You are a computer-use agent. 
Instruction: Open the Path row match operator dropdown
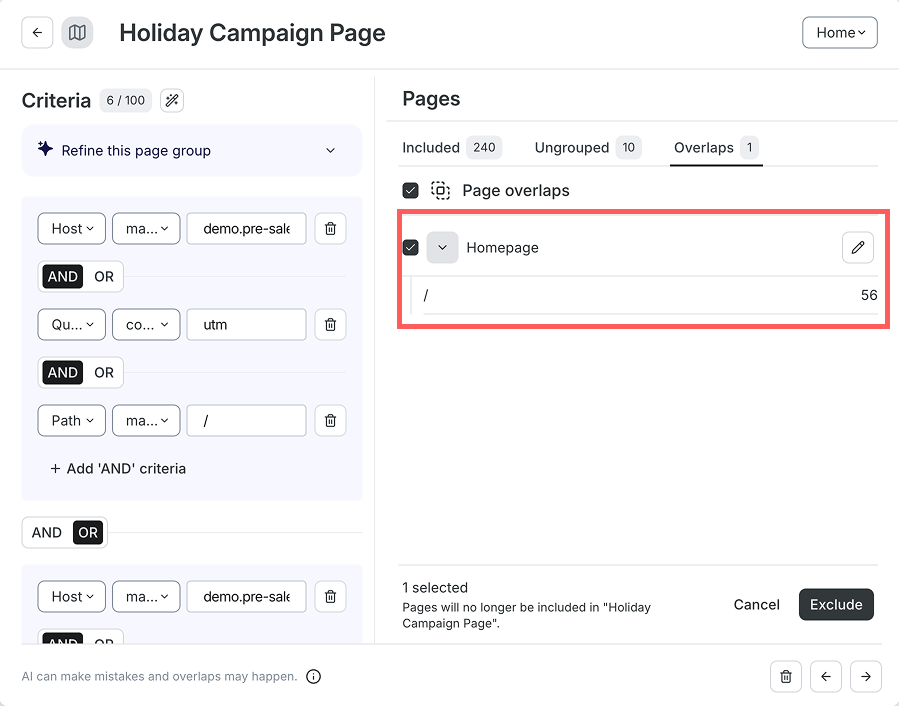(x=146, y=420)
